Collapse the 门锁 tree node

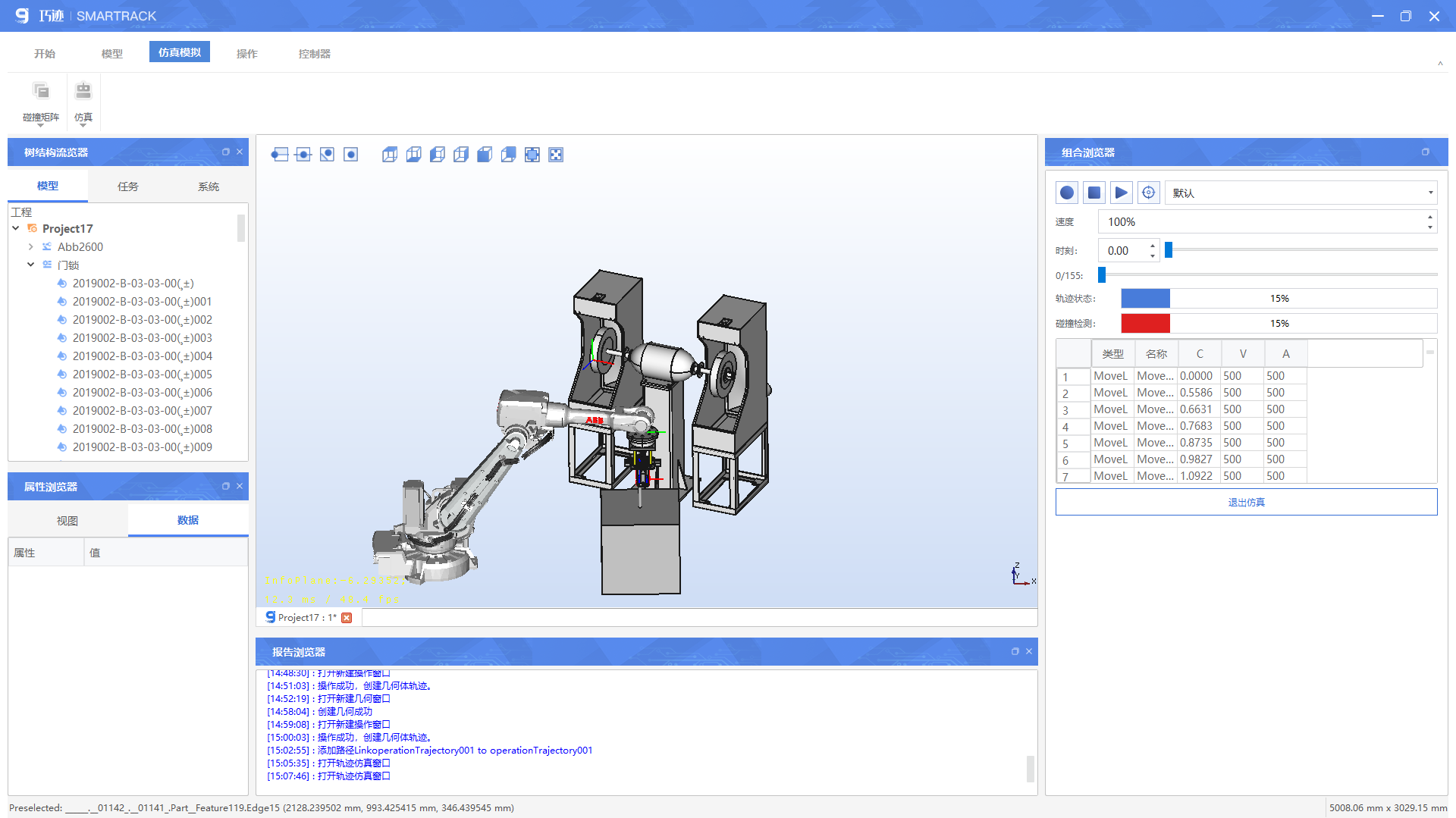[x=30, y=265]
